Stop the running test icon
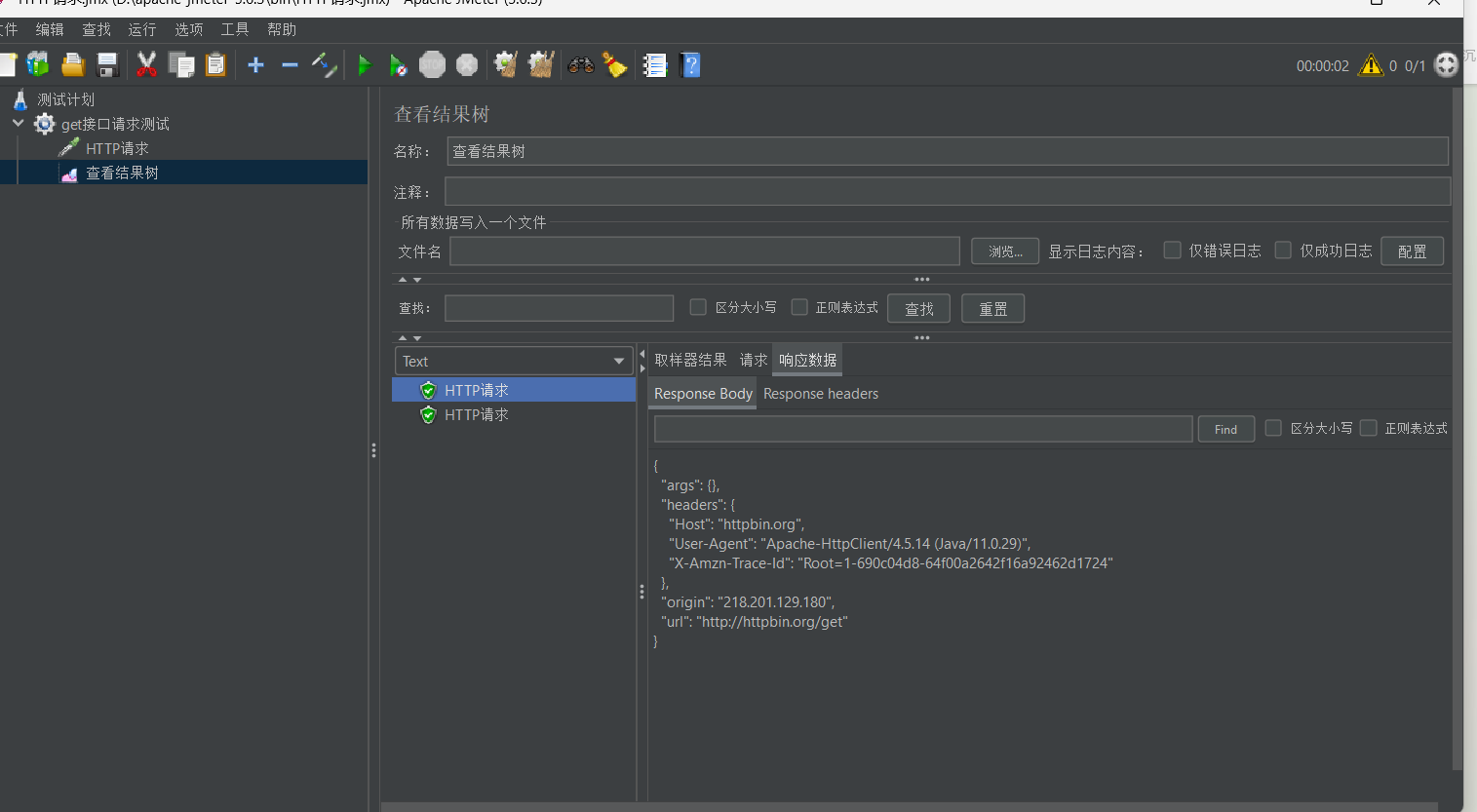The width and height of the screenshot is (1477, 812). 432,65
